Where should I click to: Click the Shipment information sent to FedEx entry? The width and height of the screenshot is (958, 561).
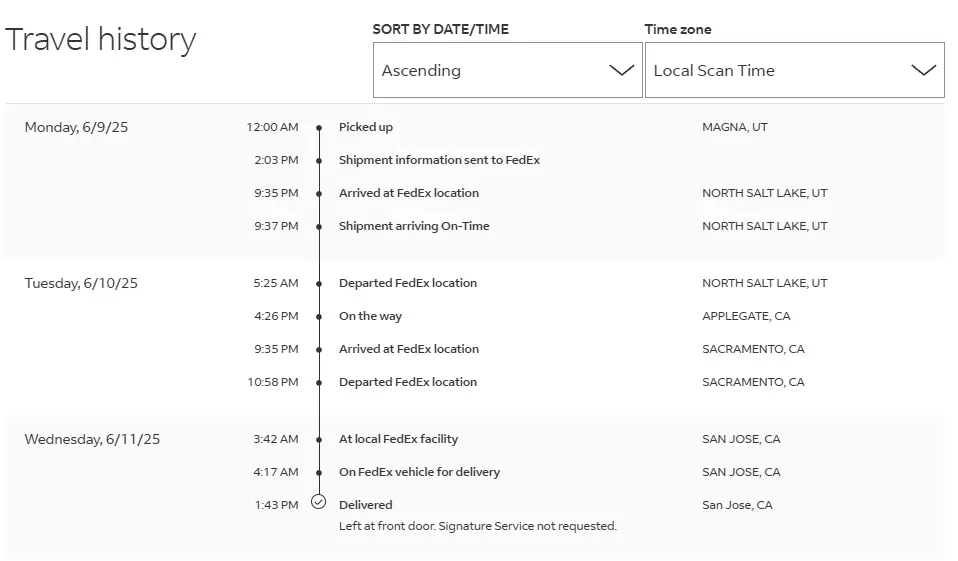click(439, 160)
